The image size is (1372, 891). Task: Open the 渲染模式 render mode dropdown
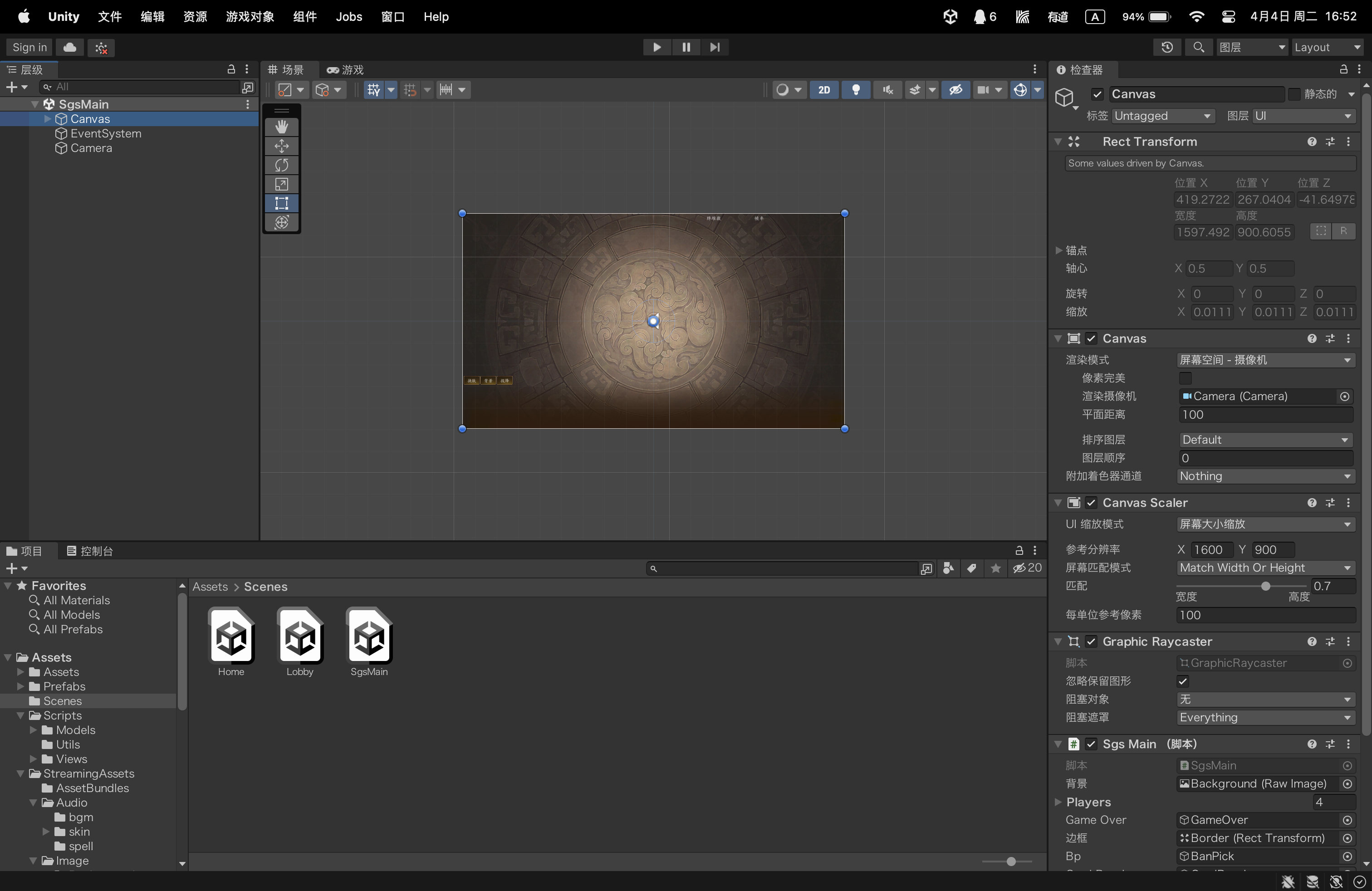[x=1265, y=360]
